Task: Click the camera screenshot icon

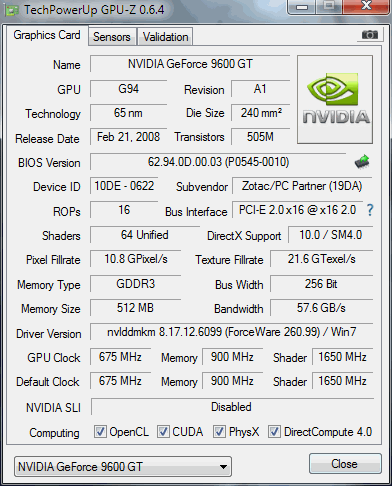Action: pyautogui.click(x=369, y=35)
